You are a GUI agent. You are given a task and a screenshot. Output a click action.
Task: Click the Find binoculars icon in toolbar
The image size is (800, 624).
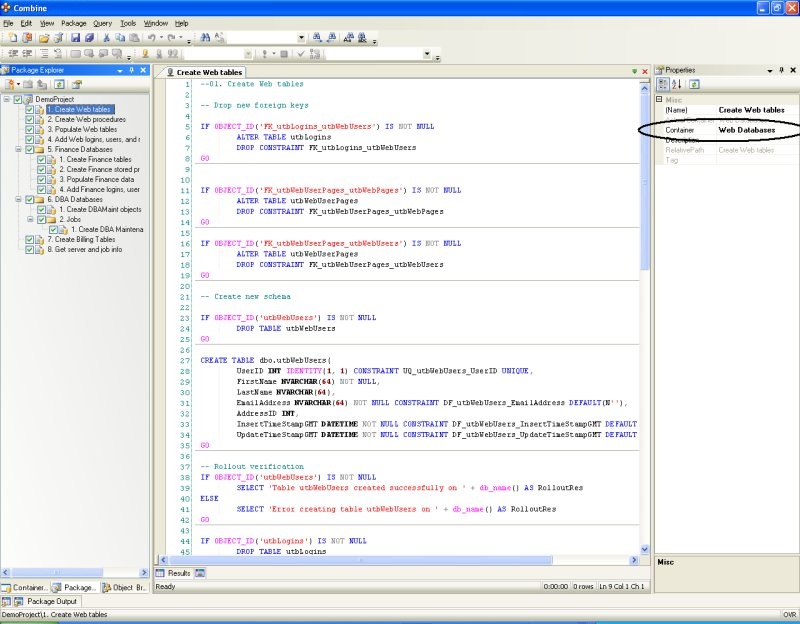point(205,37)
